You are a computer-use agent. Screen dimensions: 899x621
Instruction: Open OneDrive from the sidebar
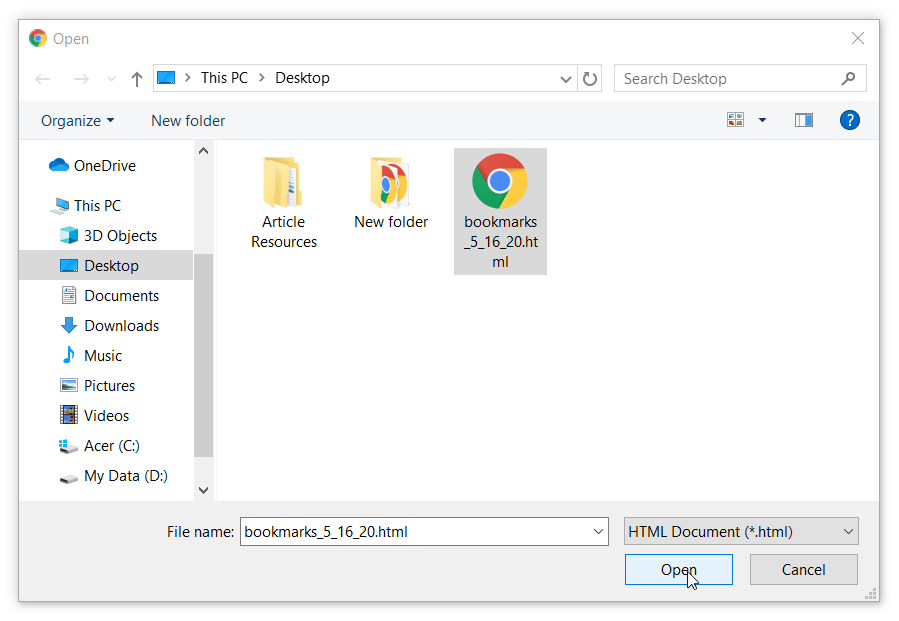pyautogui.click(x=105, y=165)
